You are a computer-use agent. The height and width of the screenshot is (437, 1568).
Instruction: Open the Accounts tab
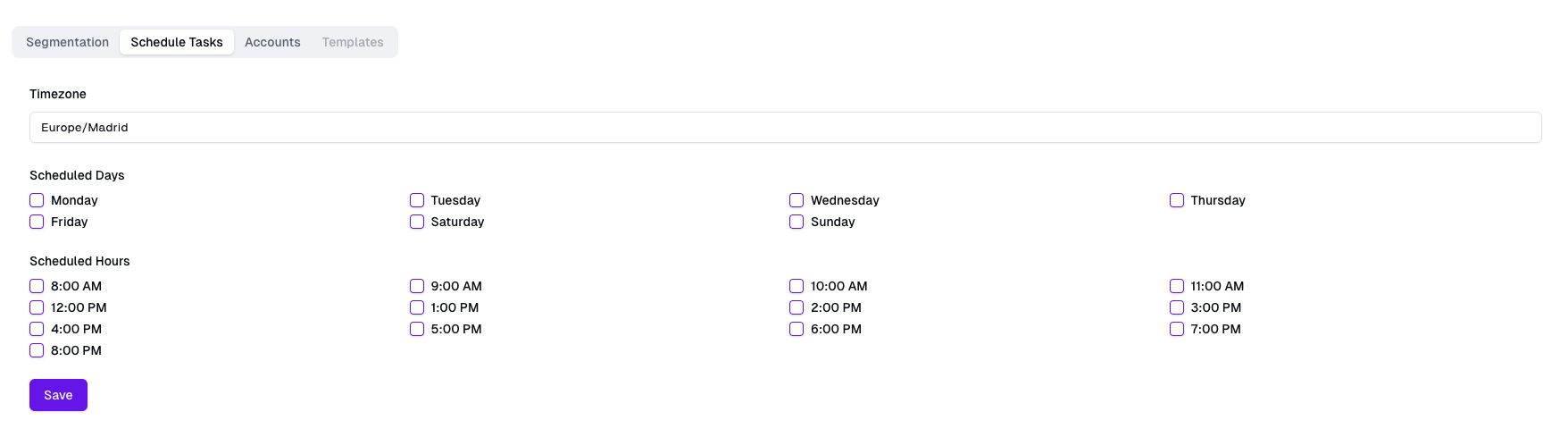pos(272,42)
